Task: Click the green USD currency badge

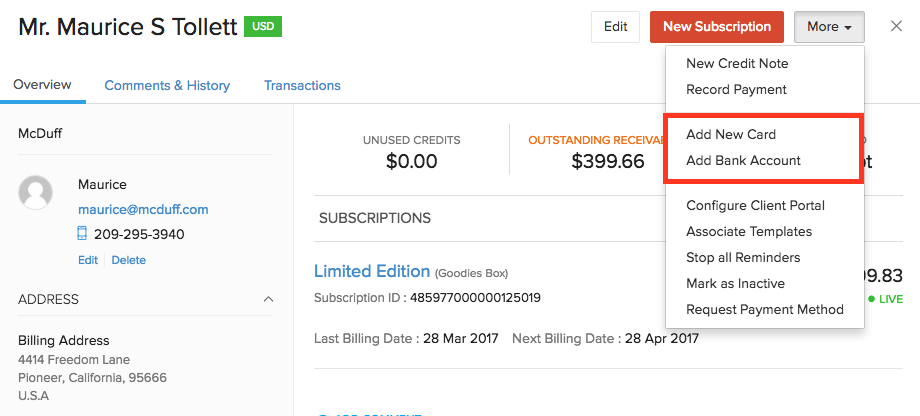Action: pyautogui.click(x=263, y=26)
